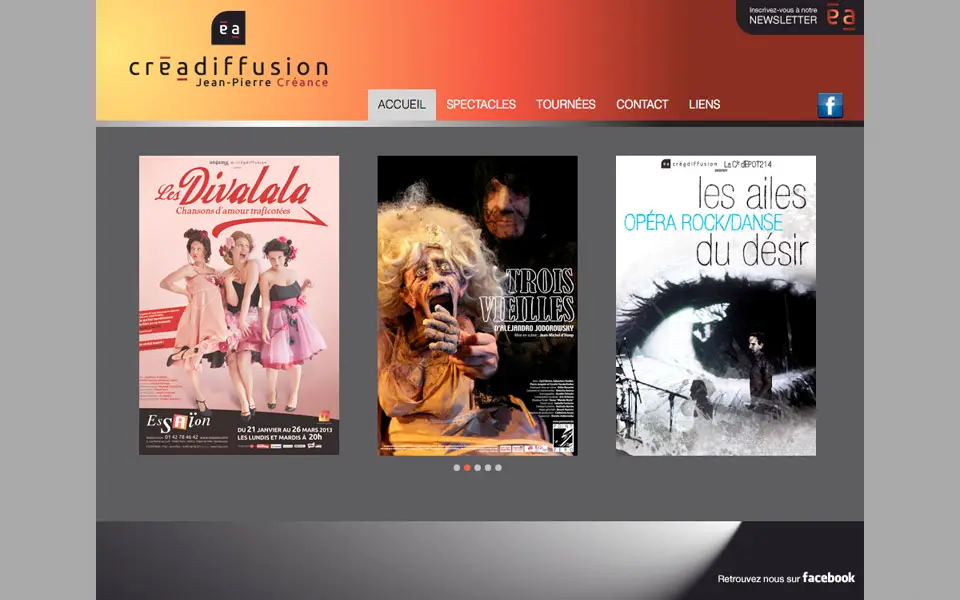960x600 pixels.
Task: Open the Spectacles menu item
Action: pyautogui.click(x=481, y=105)
